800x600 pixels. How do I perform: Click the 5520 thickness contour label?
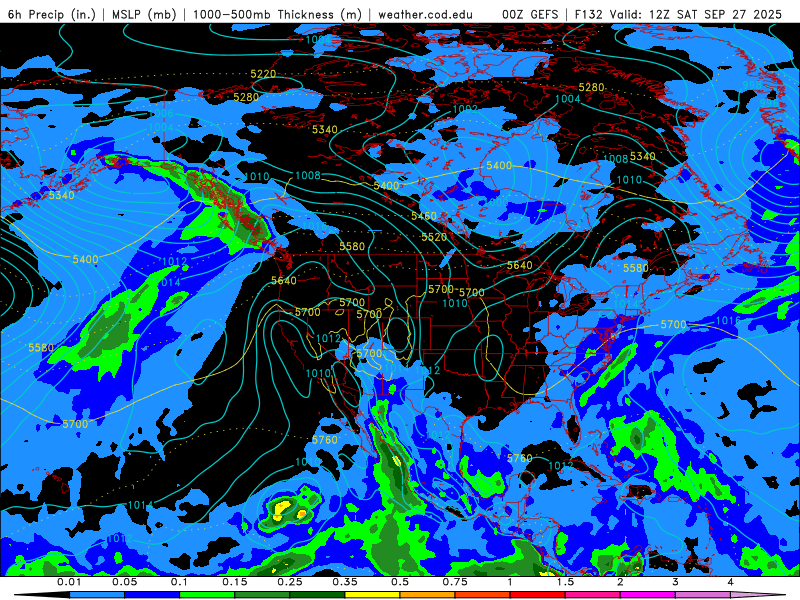(434, 237)
